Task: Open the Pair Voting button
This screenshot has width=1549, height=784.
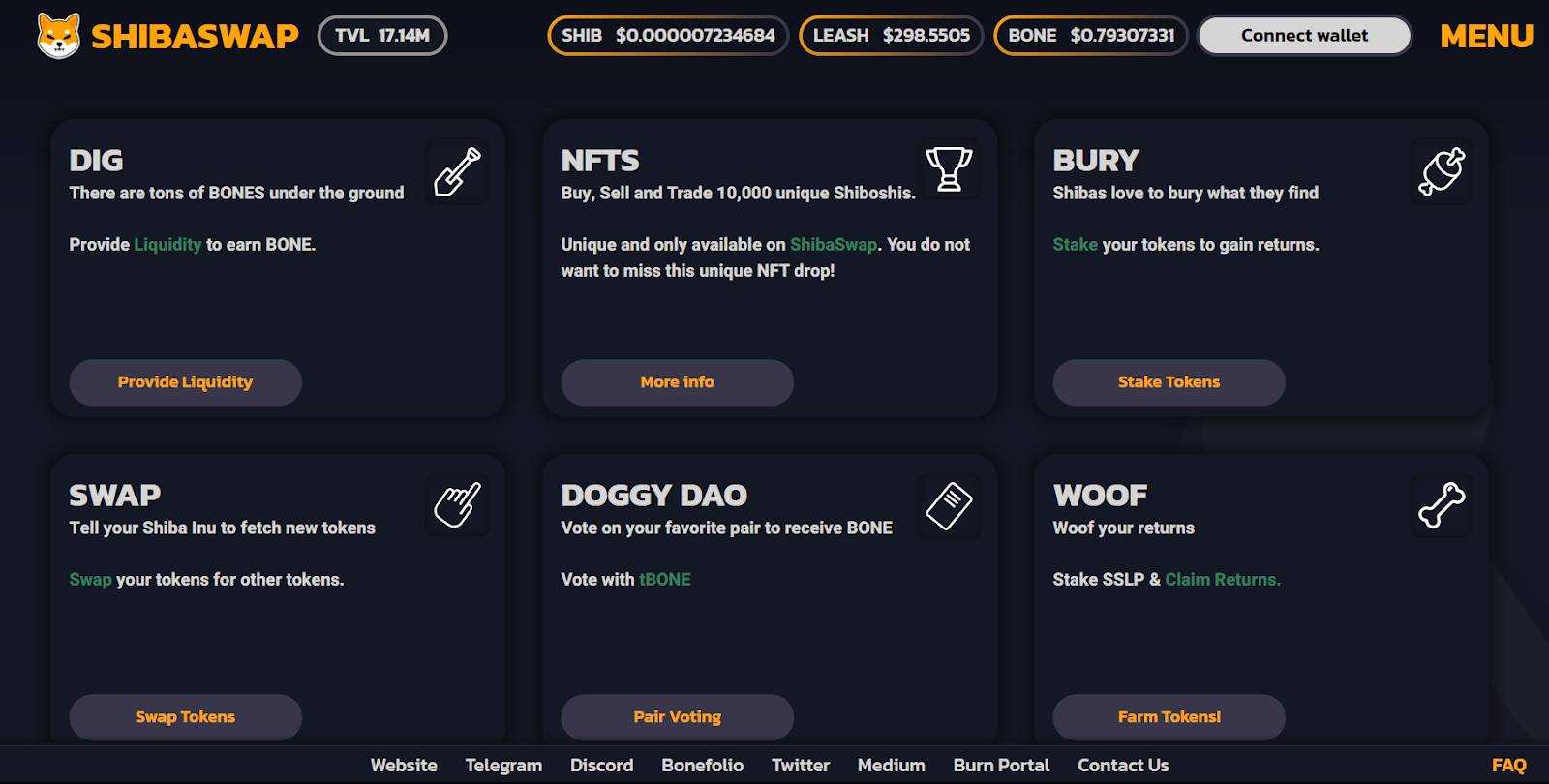Action: tap(677, 717)
